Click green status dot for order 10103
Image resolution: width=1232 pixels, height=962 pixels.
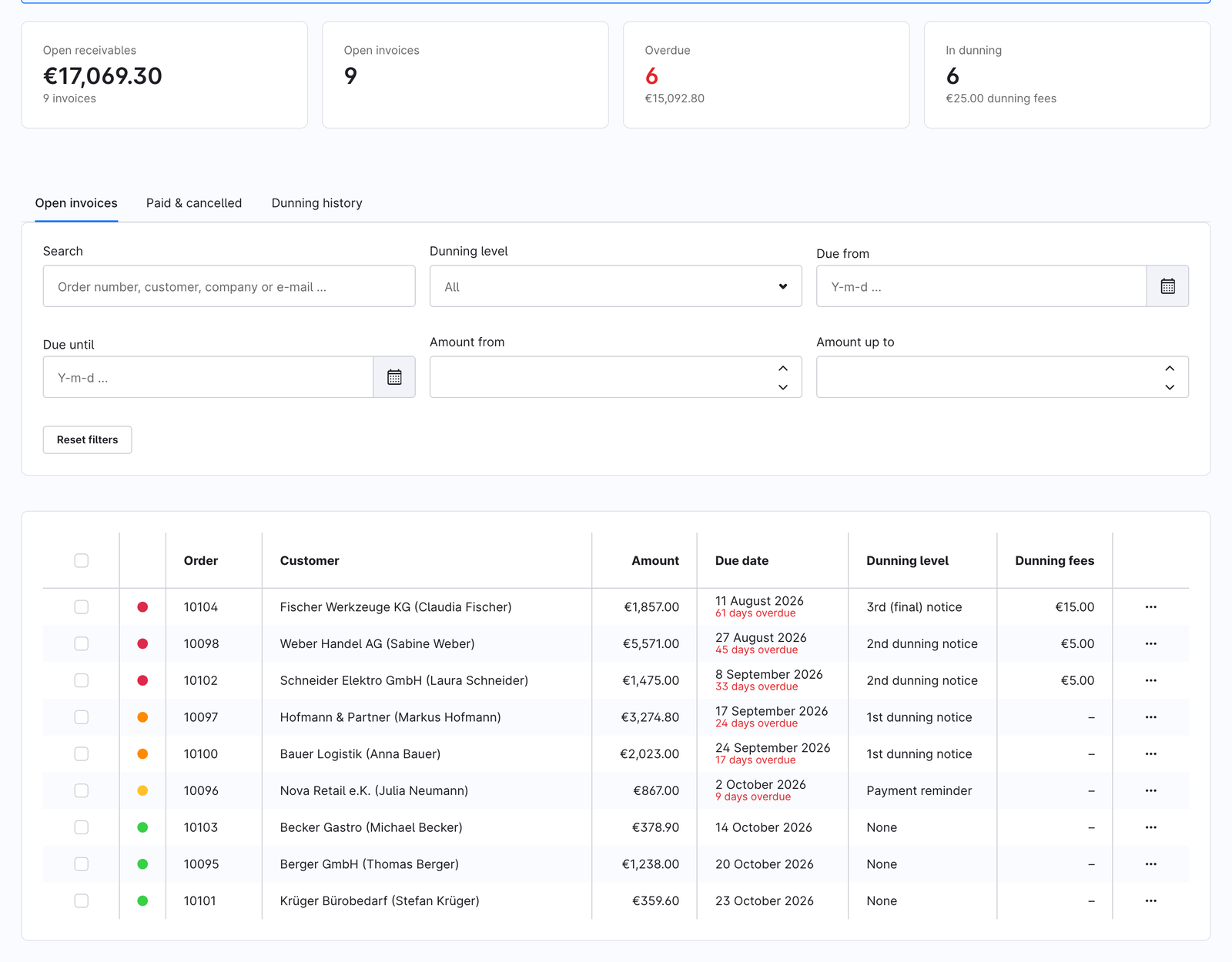[x=142, y=827]
